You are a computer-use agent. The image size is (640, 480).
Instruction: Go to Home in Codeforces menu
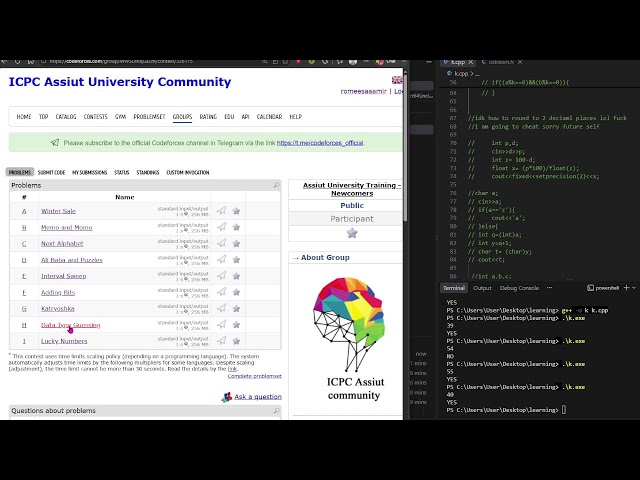(24, 116)
